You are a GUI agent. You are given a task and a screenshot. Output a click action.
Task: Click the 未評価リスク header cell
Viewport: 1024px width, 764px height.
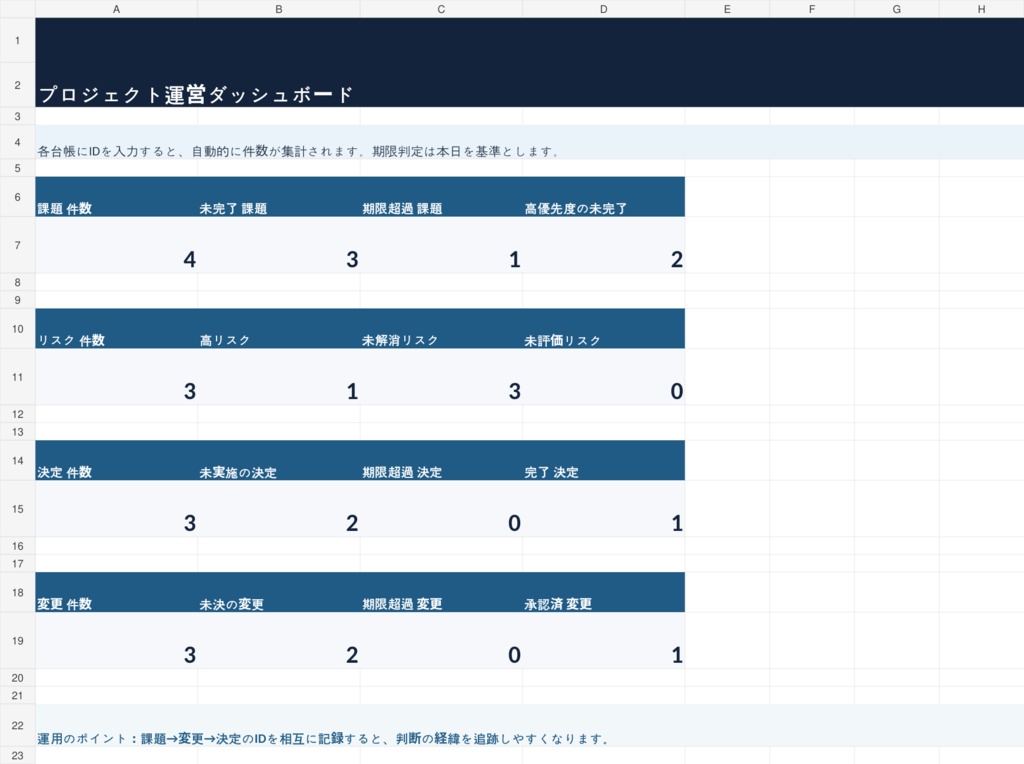(603, 328)
